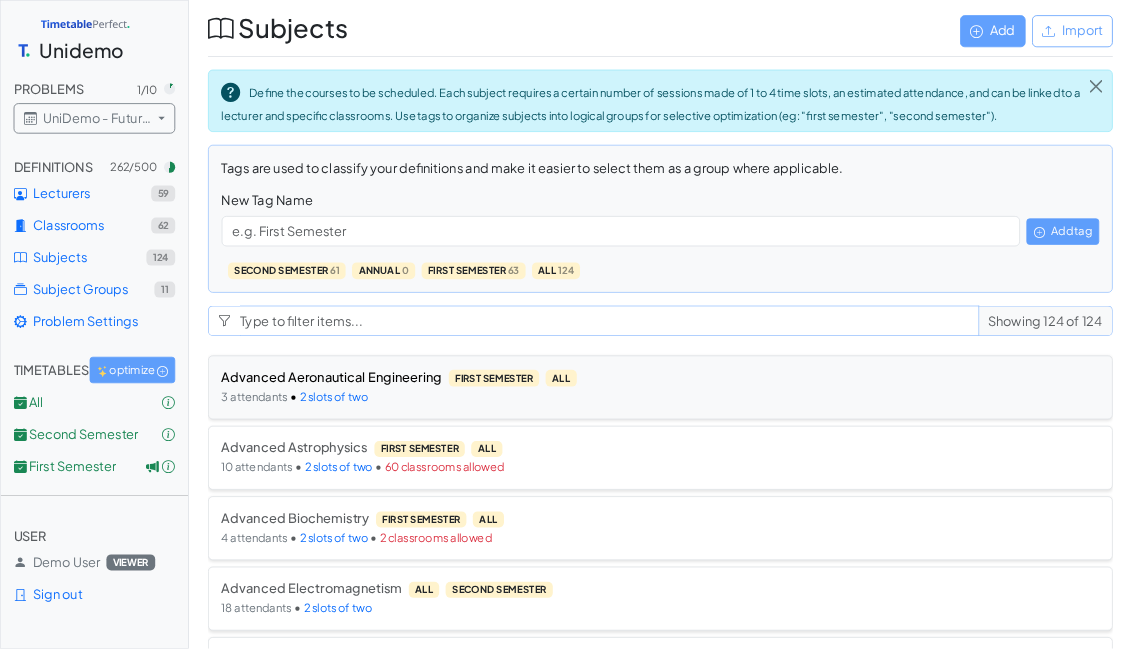Click '60 classrooms allowed' text
Image resolution: width=1132 pixels, height=649 pixels.
tap(445, 467)
